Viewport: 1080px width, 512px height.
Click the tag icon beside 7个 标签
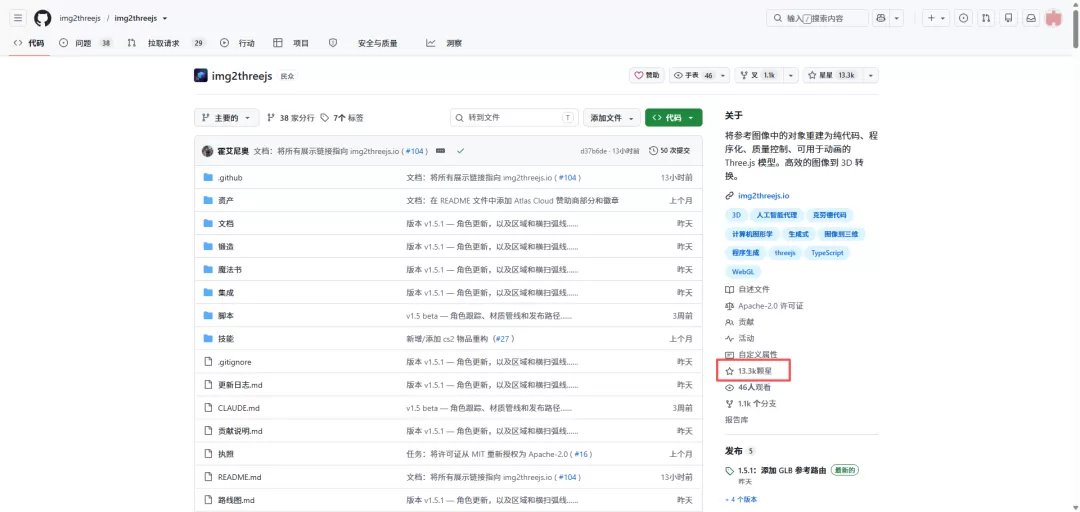324,118
